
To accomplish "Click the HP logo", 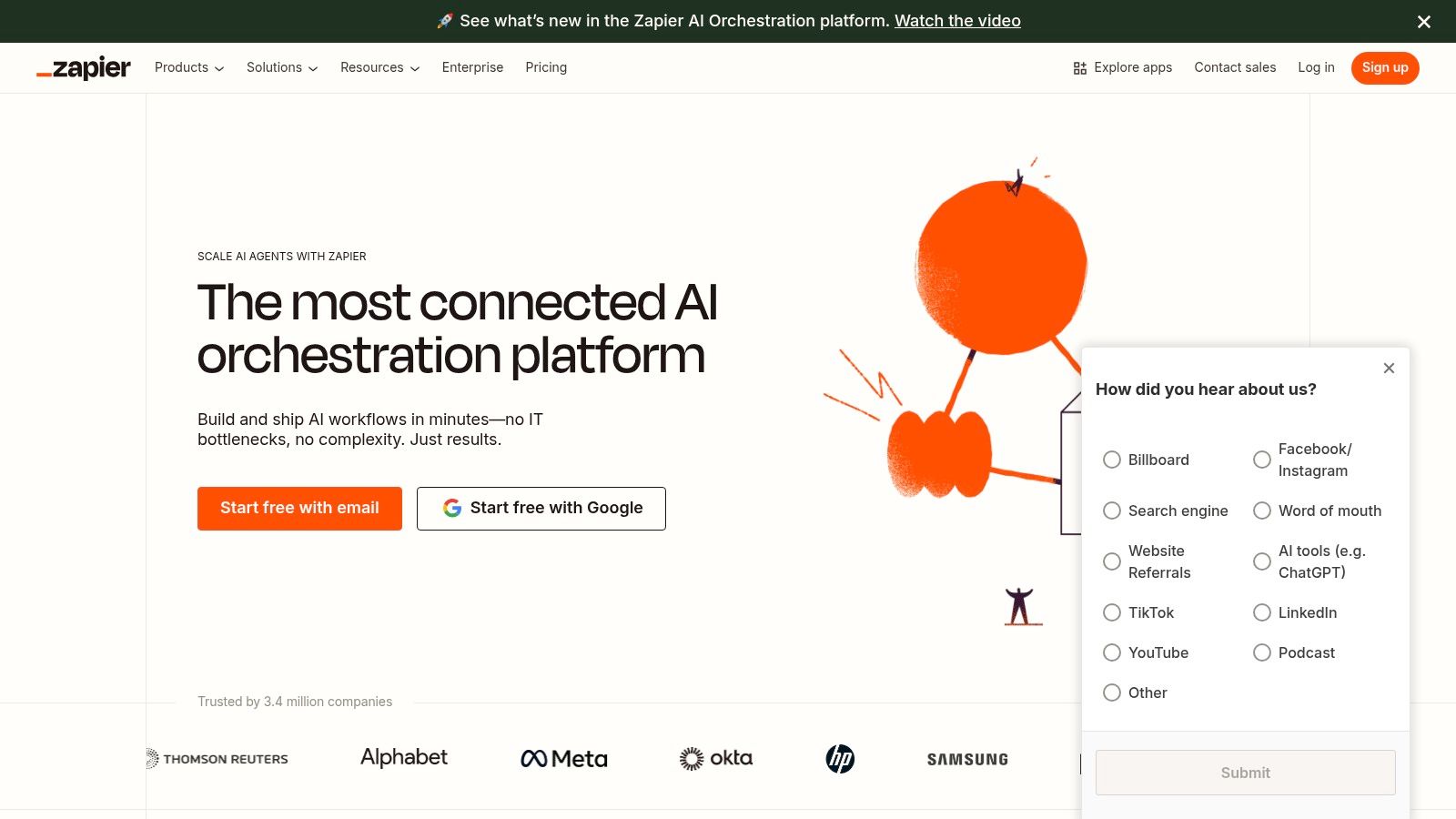I will point(840,759).
